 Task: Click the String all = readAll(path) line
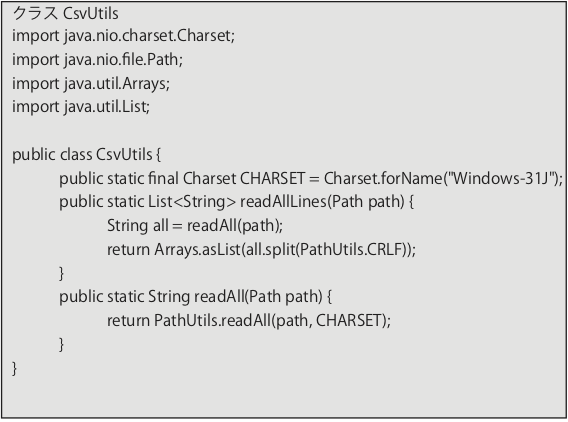[195, 226]
